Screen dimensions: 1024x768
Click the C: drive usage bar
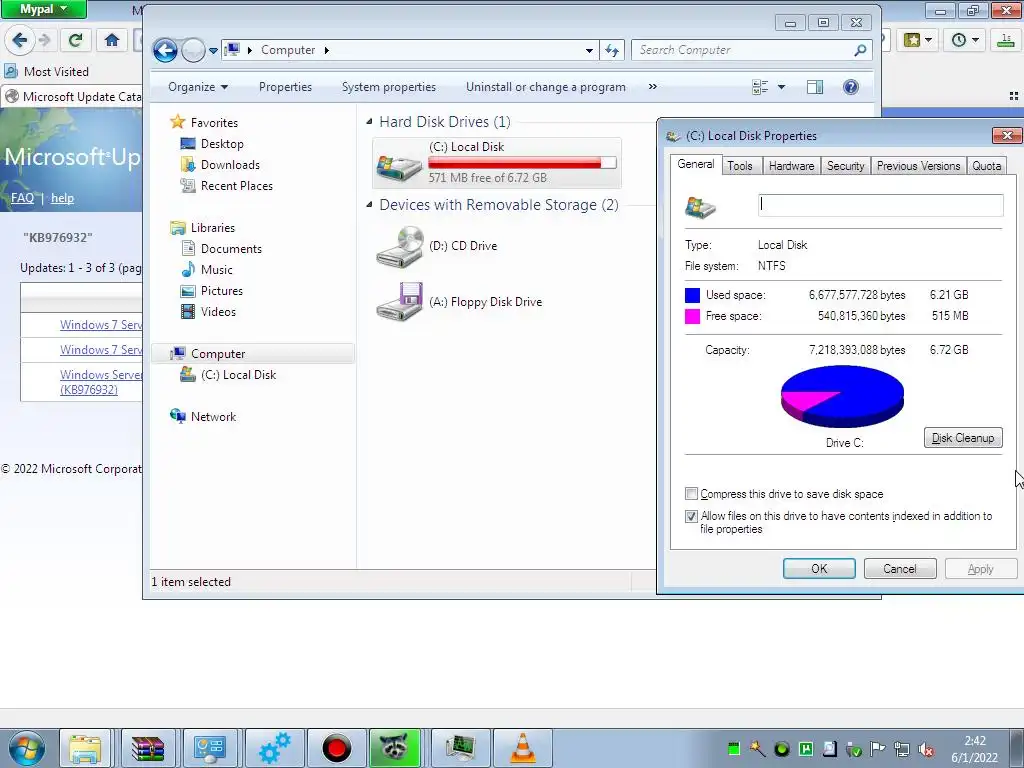[522, 163]
